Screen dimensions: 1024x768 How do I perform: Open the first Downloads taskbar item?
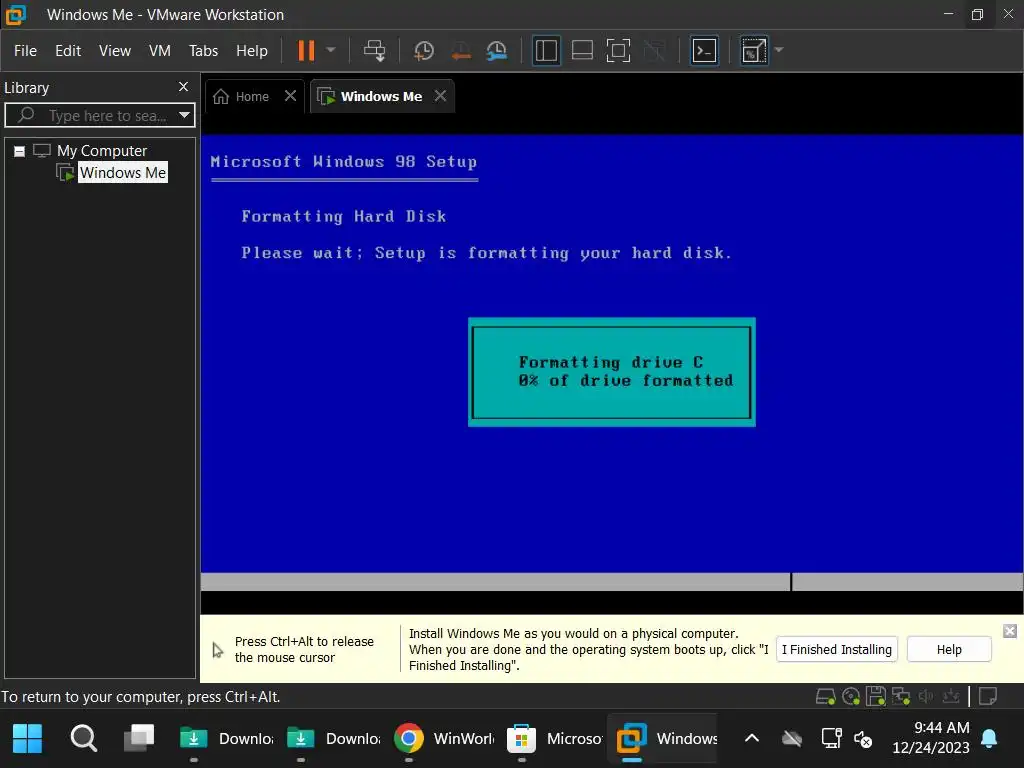[x=226, y=739]
